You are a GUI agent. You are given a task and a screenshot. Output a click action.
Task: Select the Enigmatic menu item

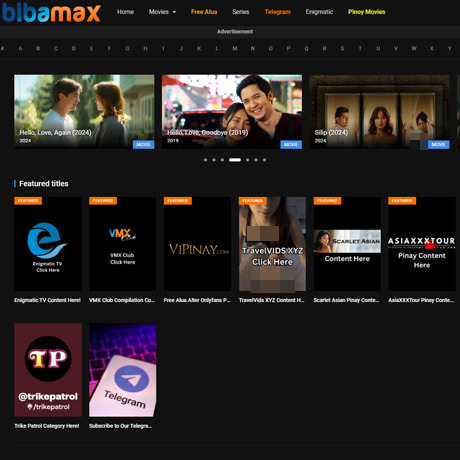click(x=319, y=12)
